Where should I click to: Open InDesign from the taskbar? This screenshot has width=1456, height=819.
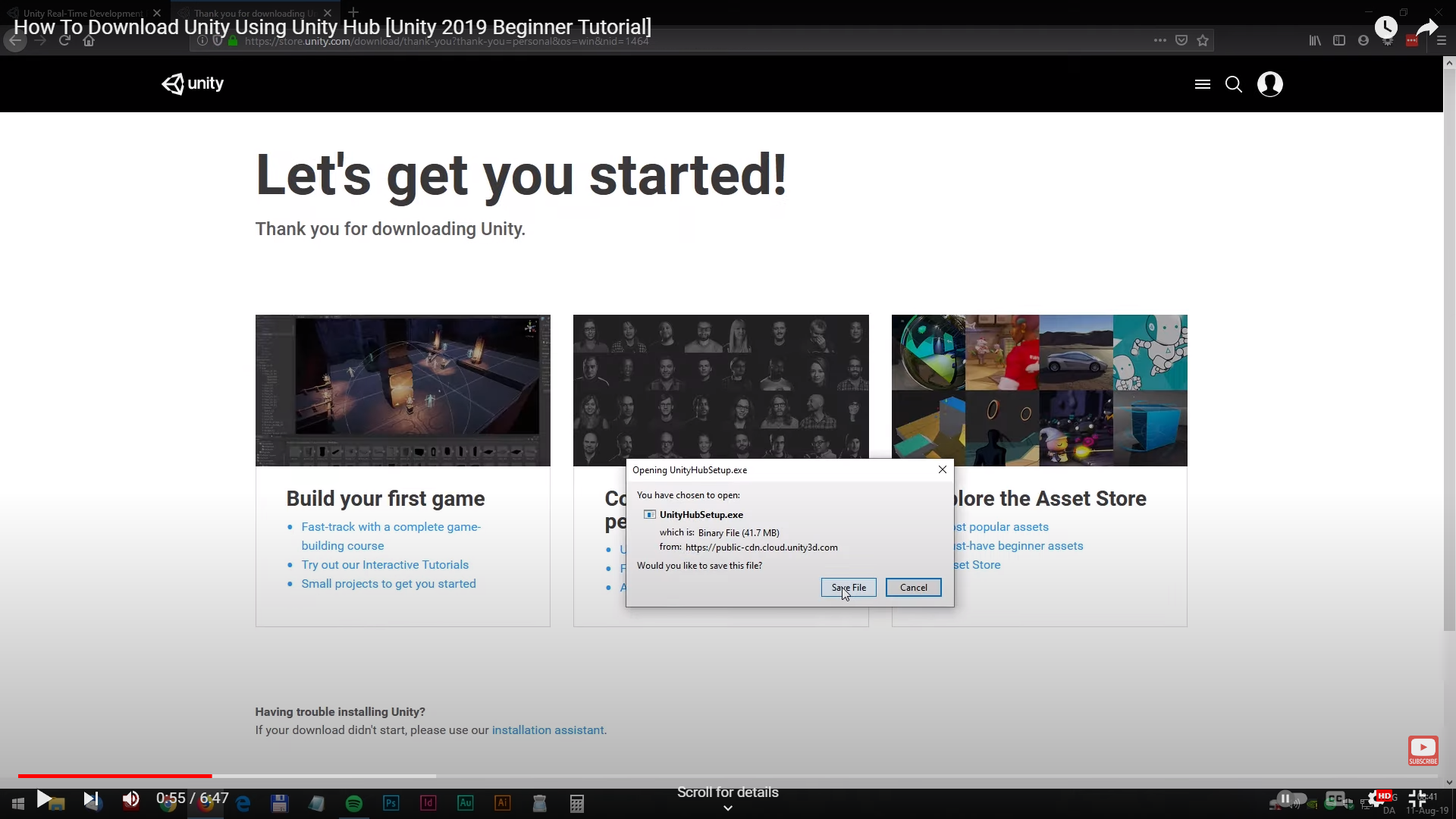click(428, 803)
